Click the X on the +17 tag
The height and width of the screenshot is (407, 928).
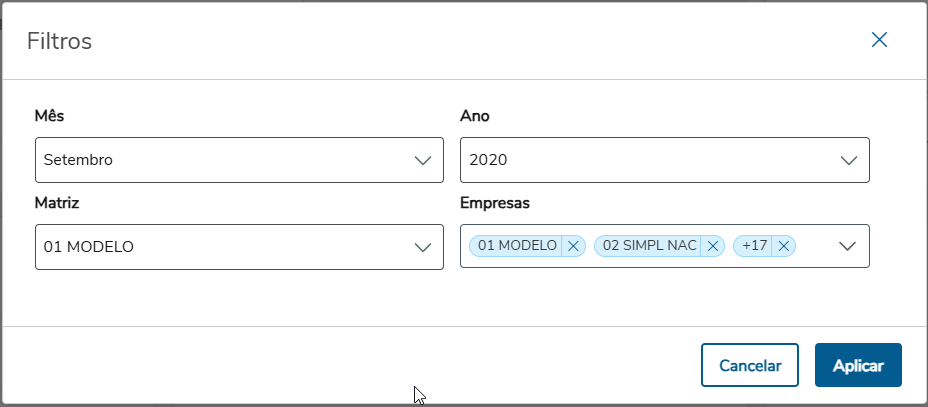784,246
